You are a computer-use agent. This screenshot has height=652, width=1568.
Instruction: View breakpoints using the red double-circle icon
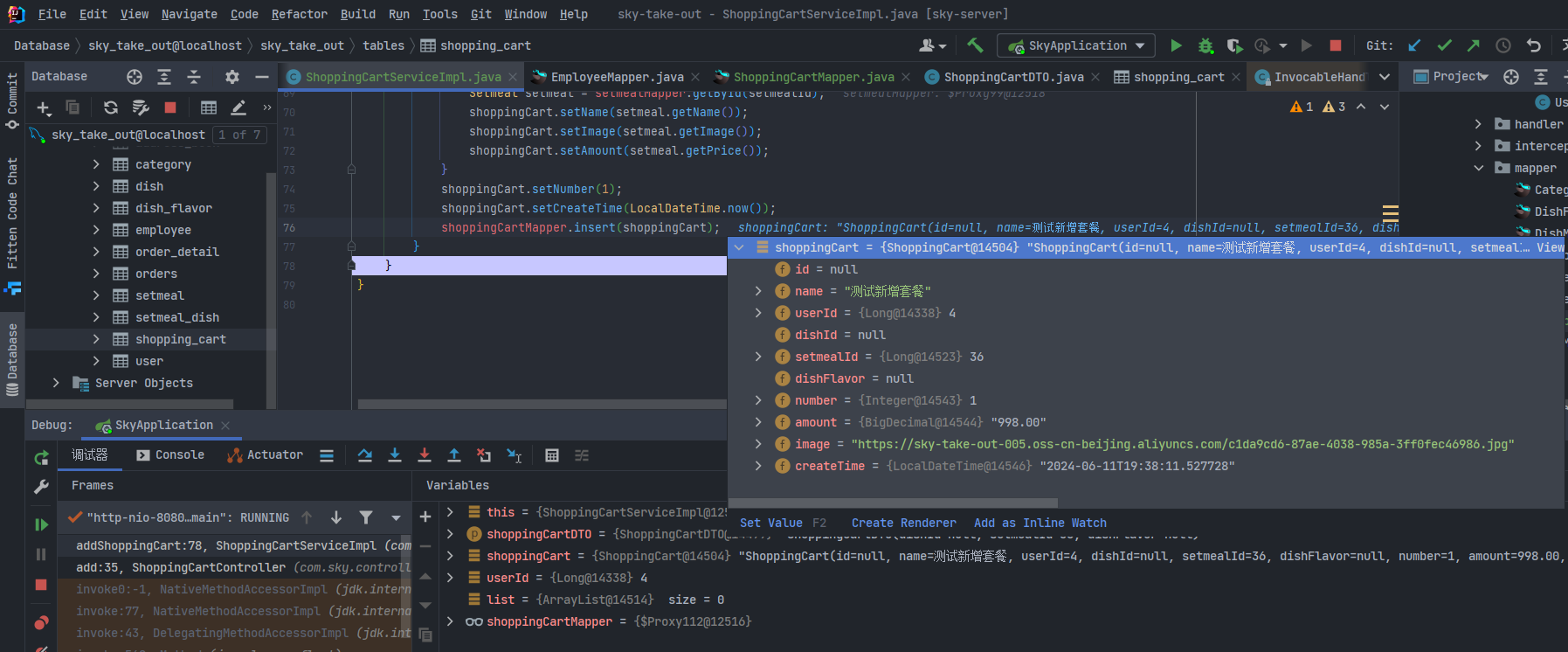tap(41, 622)
